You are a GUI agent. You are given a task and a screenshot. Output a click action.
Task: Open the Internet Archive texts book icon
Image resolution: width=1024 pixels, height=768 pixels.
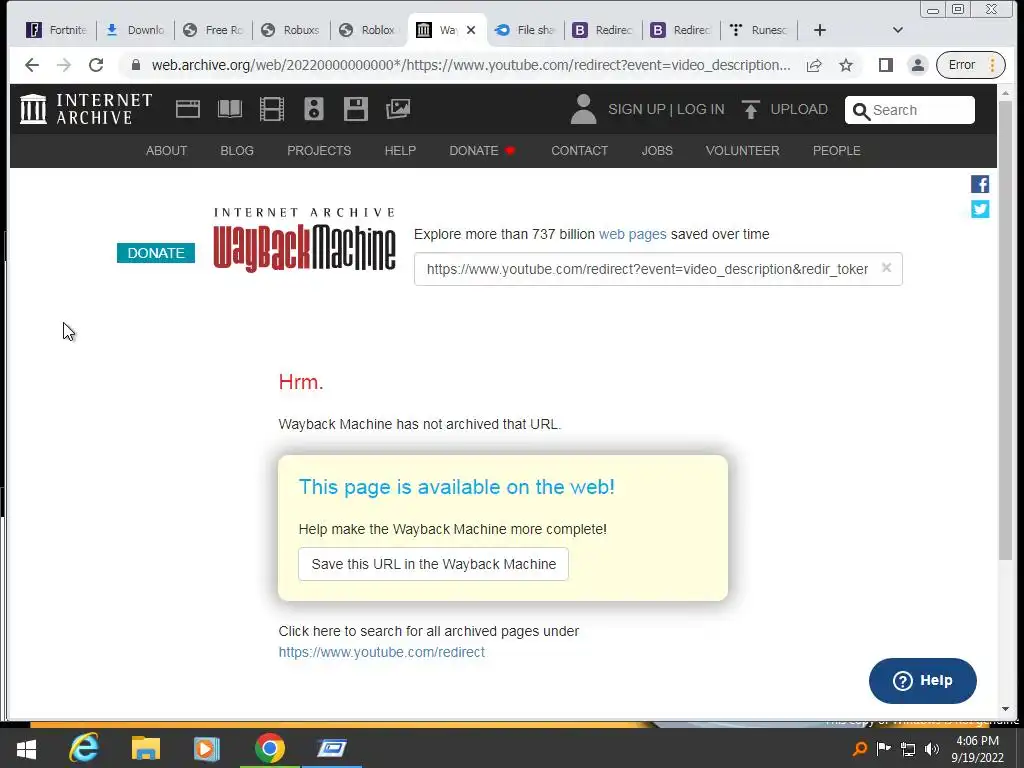tap(230, 109)
